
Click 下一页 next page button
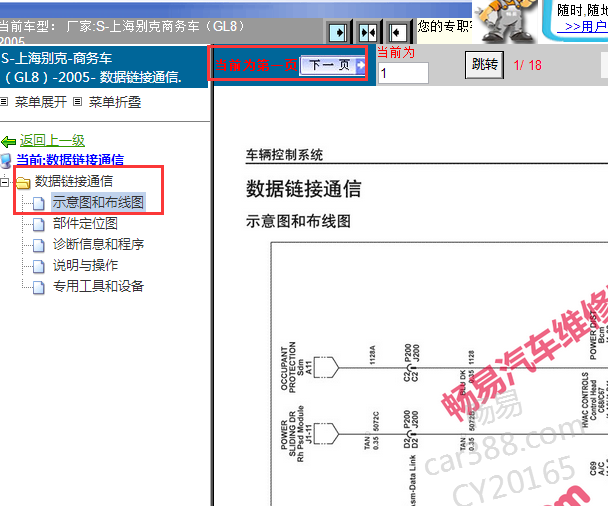click(x=333, y=65)
